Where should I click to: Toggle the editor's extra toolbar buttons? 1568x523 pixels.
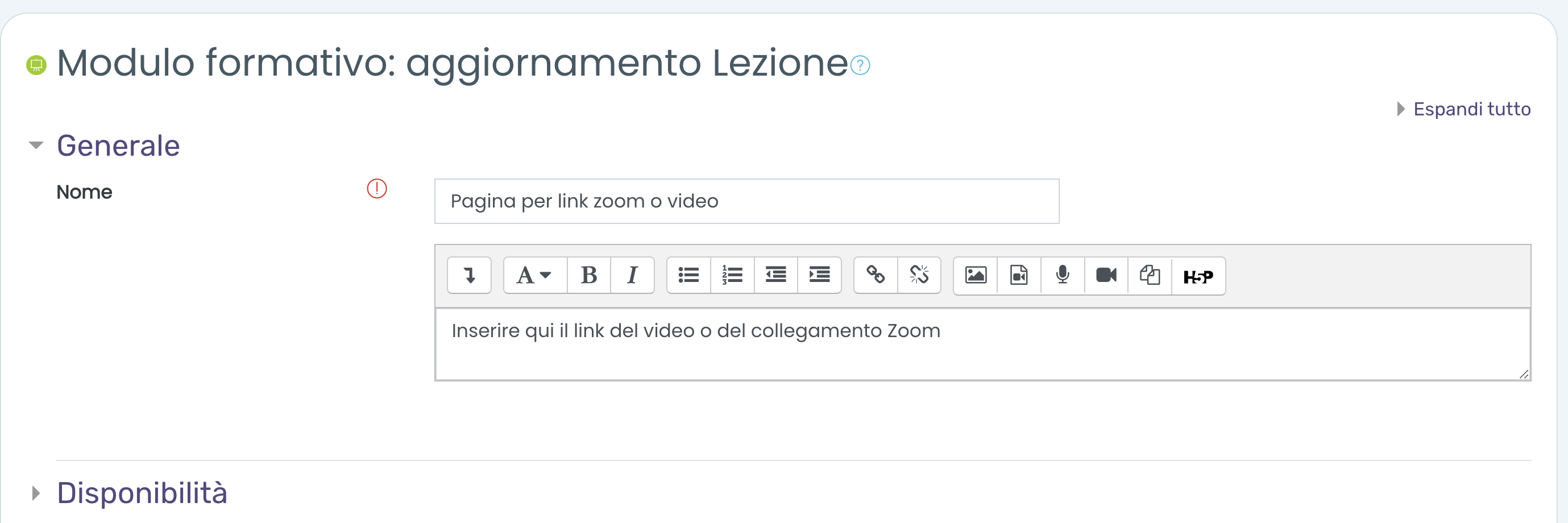click(x=469, y=275)
